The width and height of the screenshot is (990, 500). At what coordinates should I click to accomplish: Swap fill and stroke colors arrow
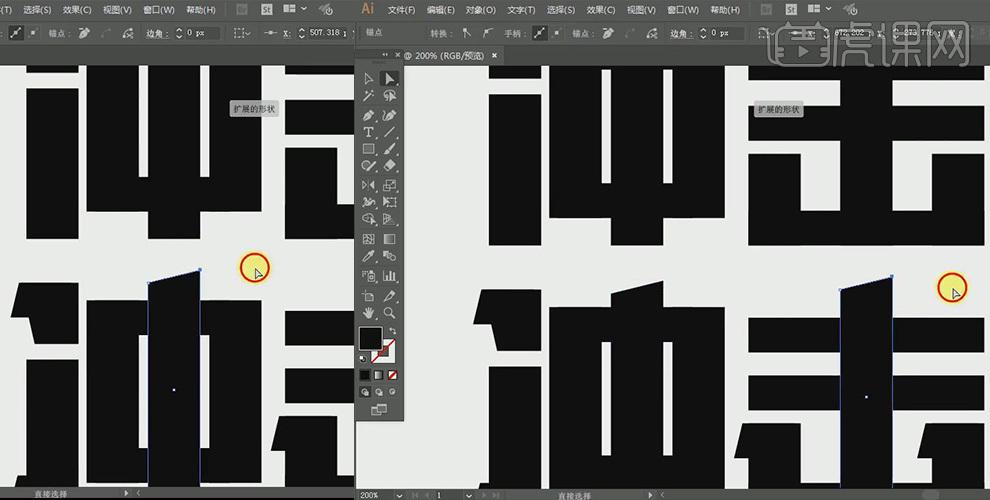(x=392, y=331)
